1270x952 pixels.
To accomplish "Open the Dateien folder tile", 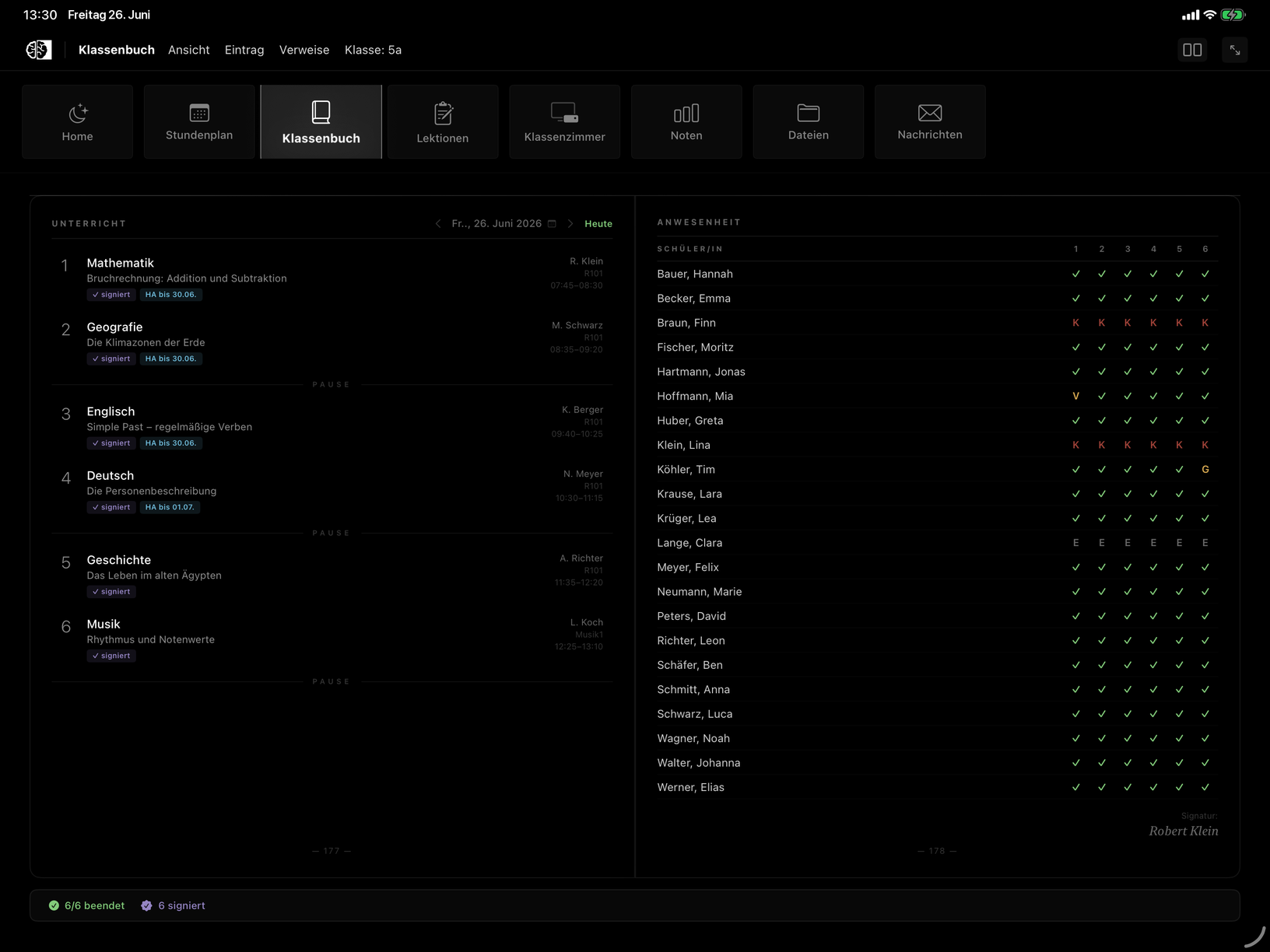I will 809,122.
